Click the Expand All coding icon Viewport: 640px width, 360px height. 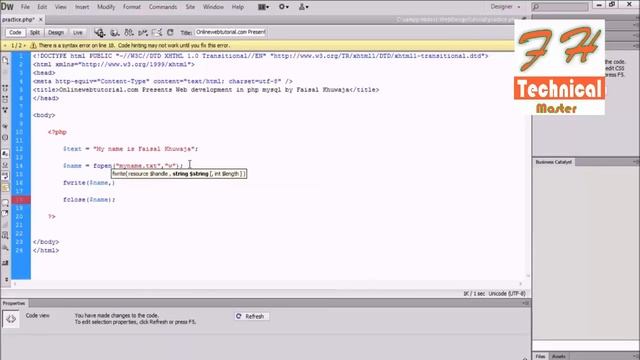point(5,110)
